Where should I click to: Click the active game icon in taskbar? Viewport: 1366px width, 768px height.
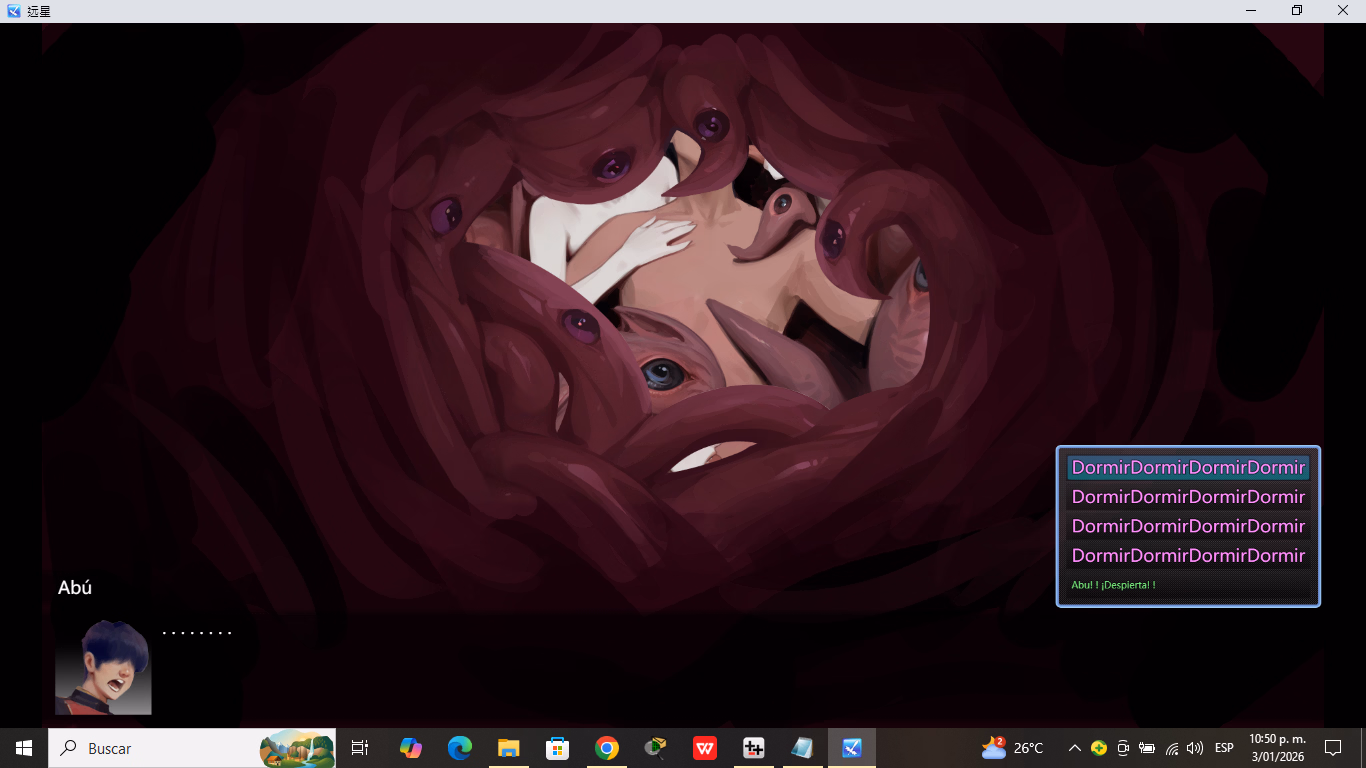[852, 748]
